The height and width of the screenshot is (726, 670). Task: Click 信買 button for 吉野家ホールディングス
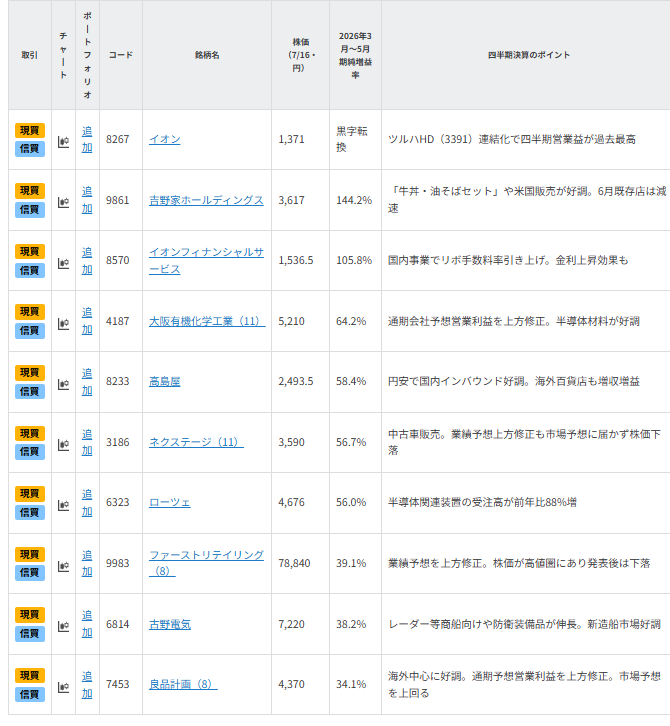coord(30,210)
